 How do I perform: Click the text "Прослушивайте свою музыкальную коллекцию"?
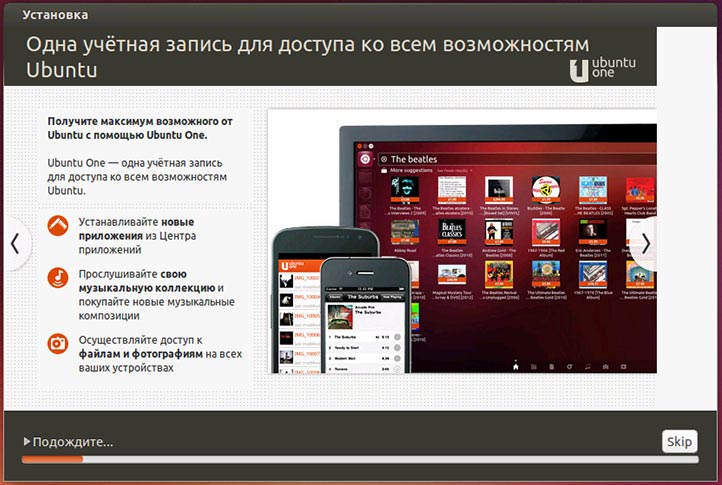[157, 295]
